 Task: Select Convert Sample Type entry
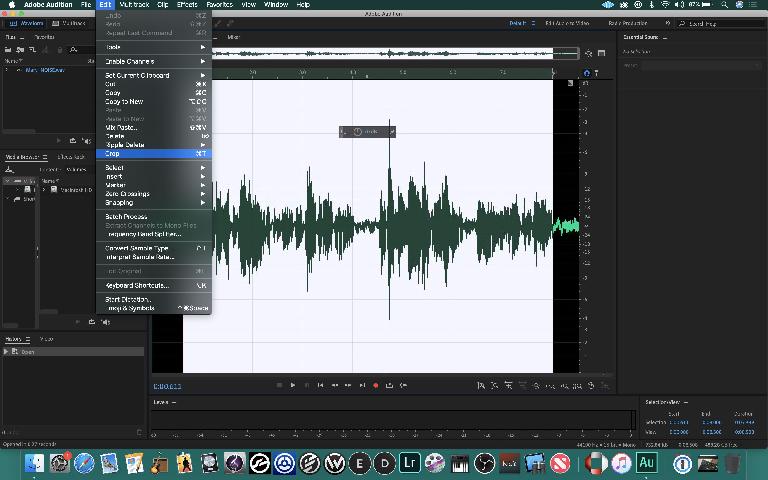point(154,248)
